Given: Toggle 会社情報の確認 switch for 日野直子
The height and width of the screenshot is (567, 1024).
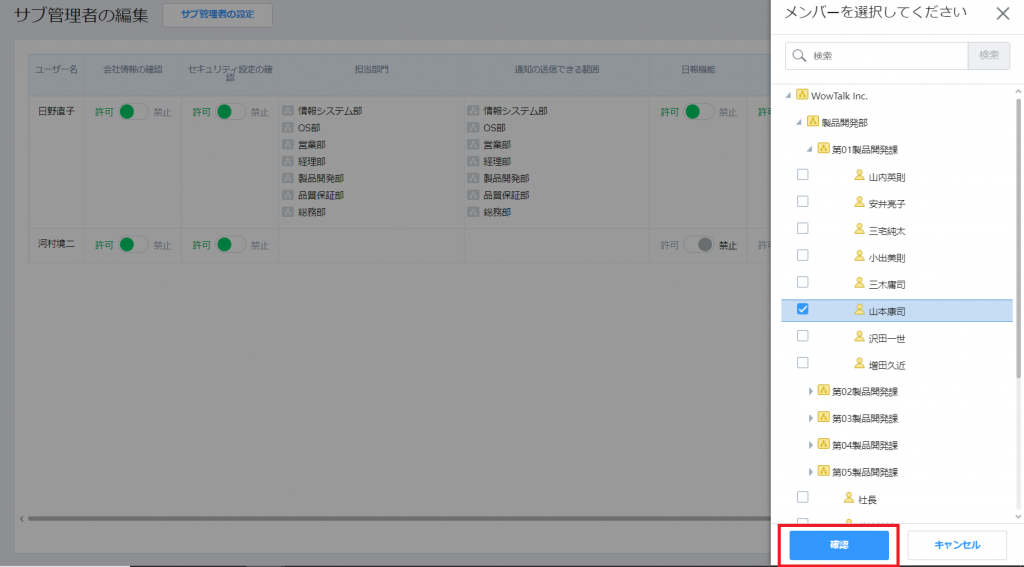Looking at the screenshot, I should click(x=133, y=112).
